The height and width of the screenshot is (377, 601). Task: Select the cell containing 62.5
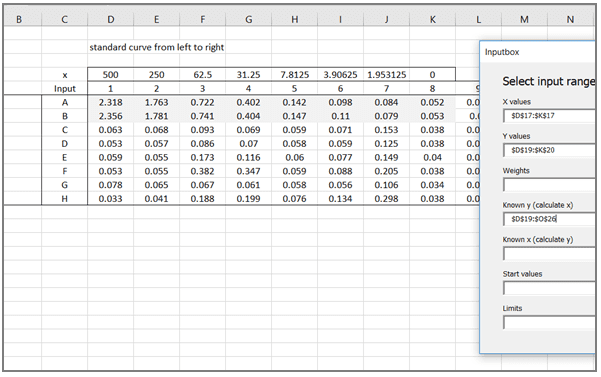[x=202, y=74]
